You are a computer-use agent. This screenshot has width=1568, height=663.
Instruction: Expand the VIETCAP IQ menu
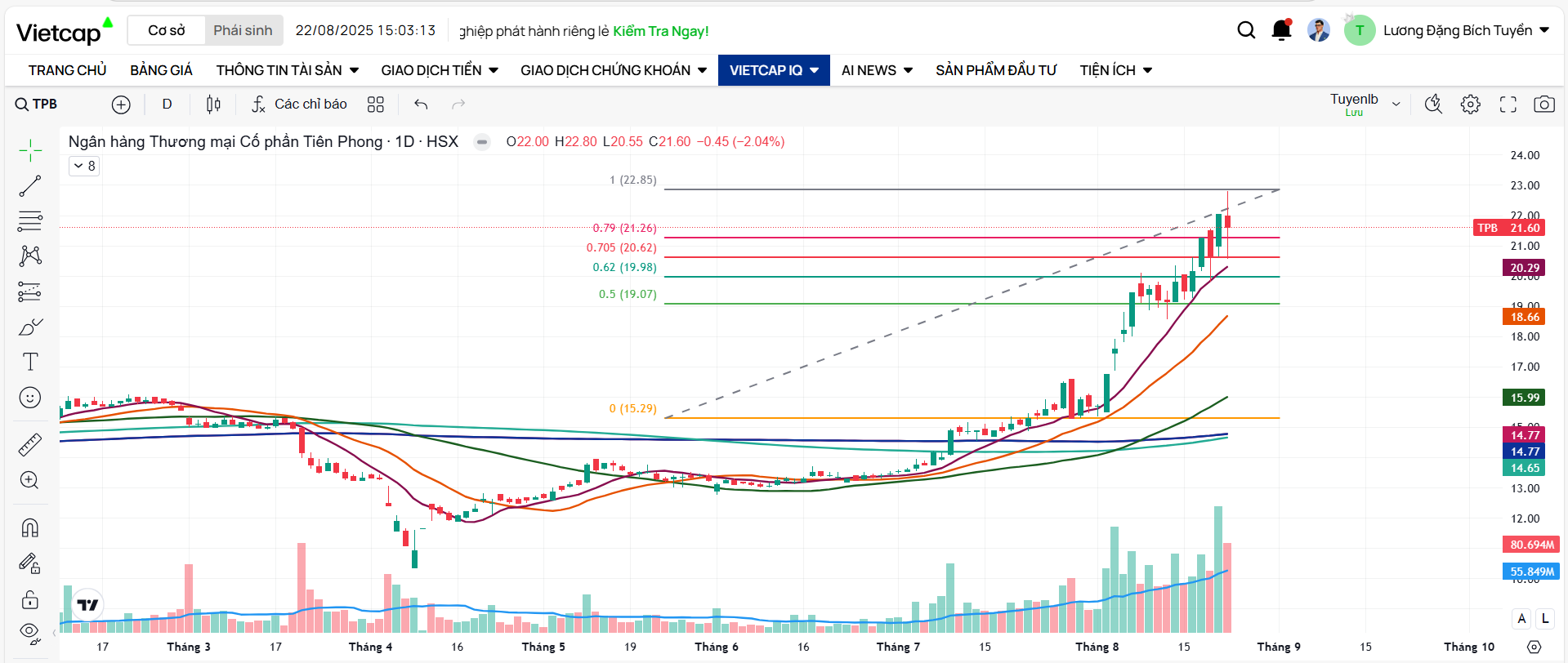774,70
